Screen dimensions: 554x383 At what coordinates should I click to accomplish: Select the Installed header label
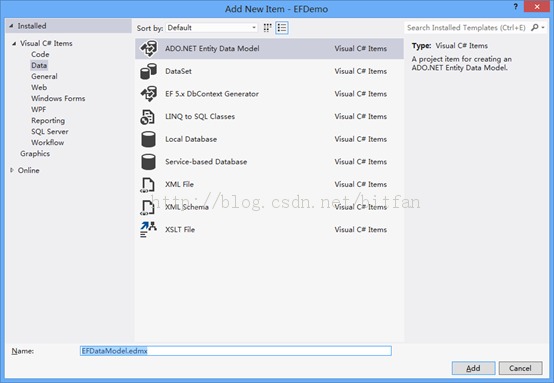click(32, 26)
